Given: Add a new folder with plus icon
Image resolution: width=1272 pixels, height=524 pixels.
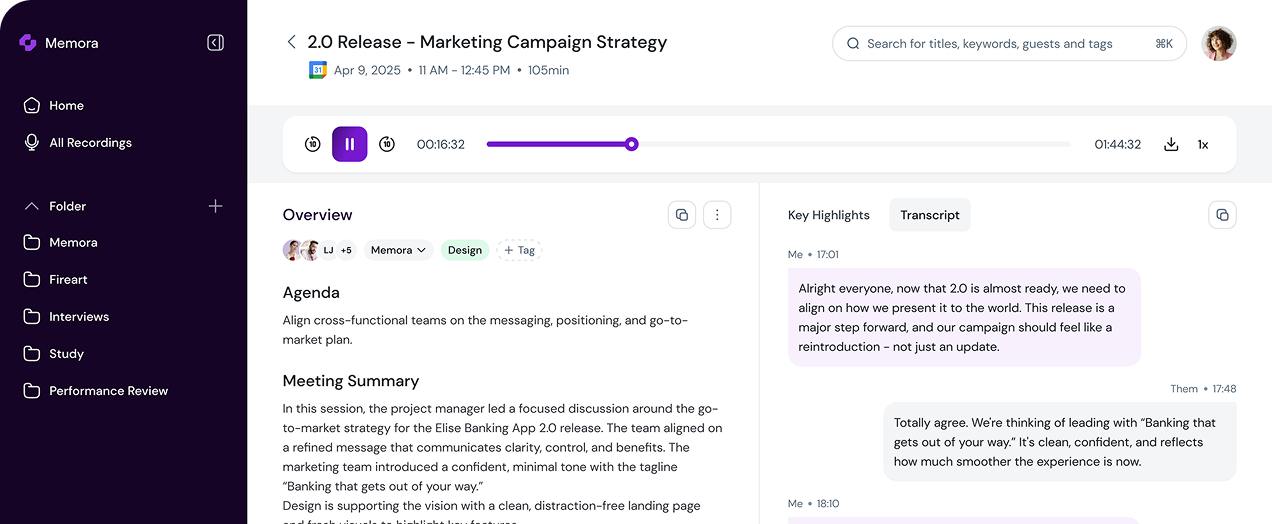Looking at the screenshot, I should [x=215, y=206].
